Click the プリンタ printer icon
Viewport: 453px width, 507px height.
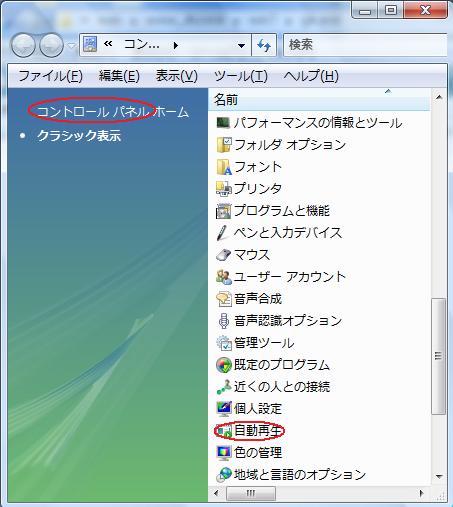223,189
